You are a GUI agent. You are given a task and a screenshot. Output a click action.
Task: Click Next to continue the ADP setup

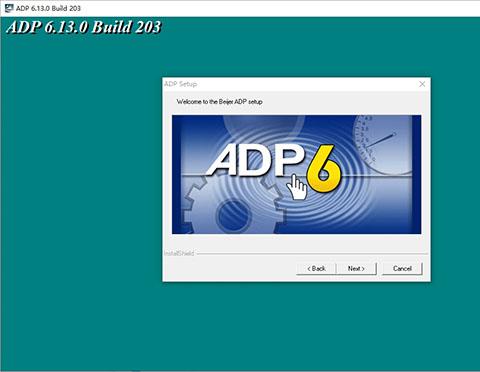pyautogui.click(x=356, y=269)
